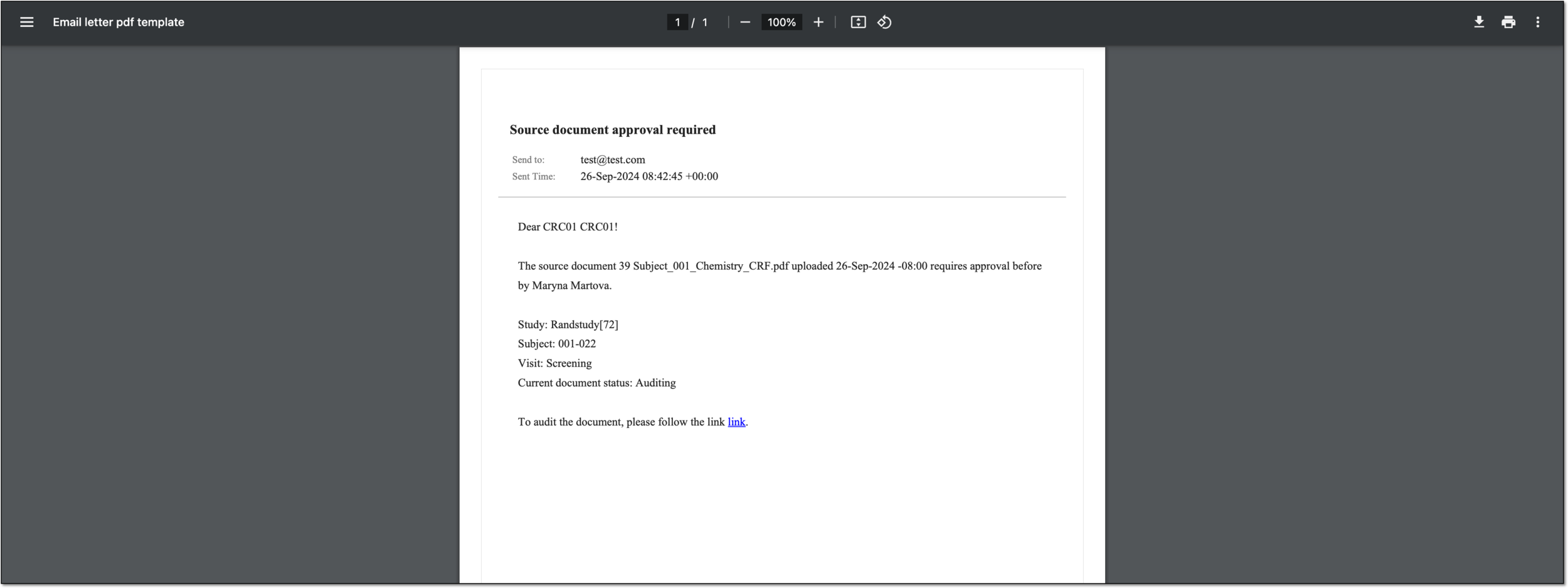The width and height of the screenshot is (1568, 588).
Task: Print the PDF document
Action: pos(1508,22)
